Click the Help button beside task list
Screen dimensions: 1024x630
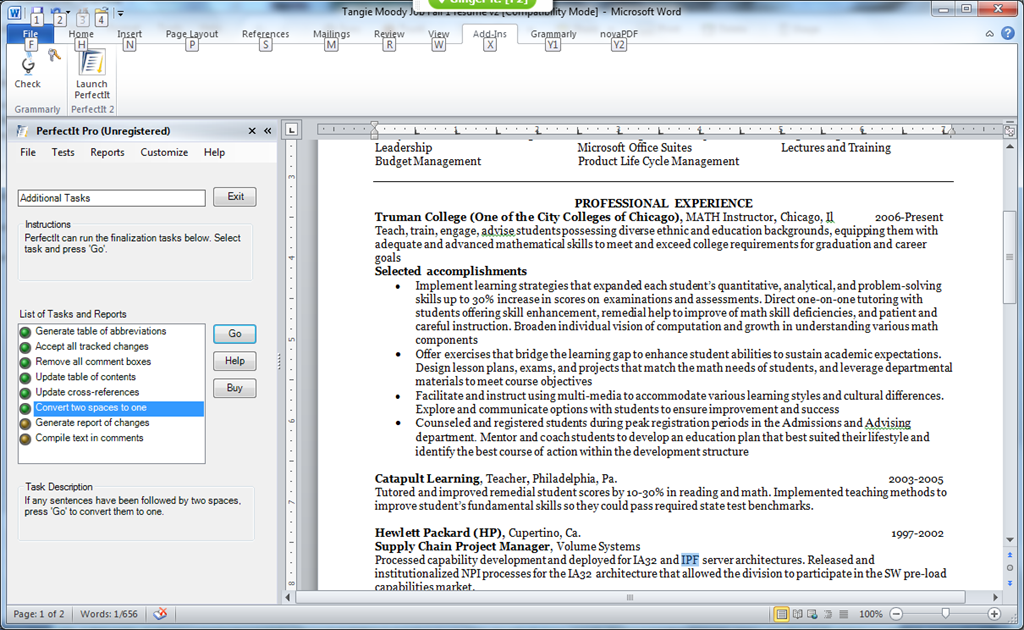(234, 361)
